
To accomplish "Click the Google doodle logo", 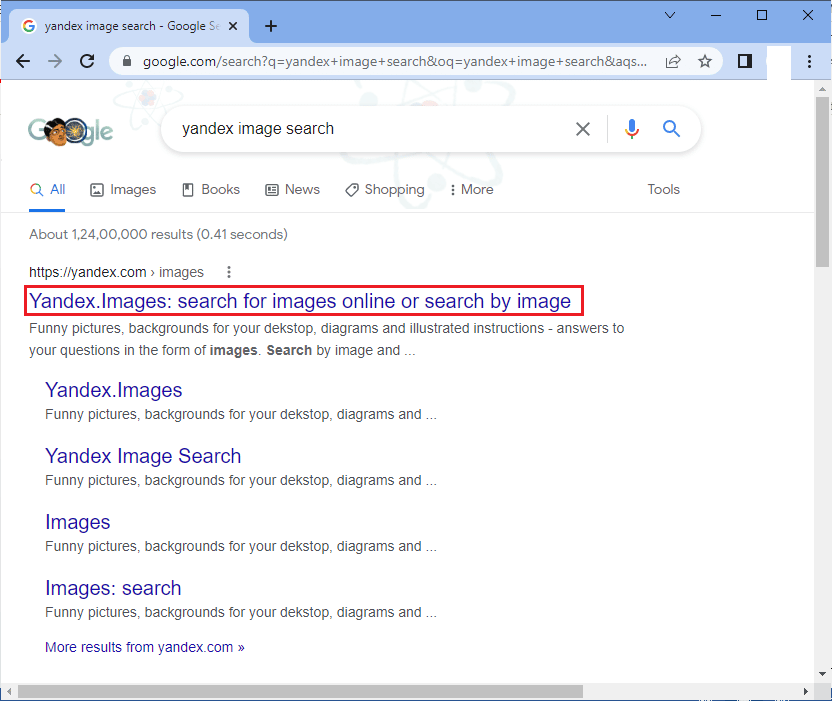I will tap(70, 130).
